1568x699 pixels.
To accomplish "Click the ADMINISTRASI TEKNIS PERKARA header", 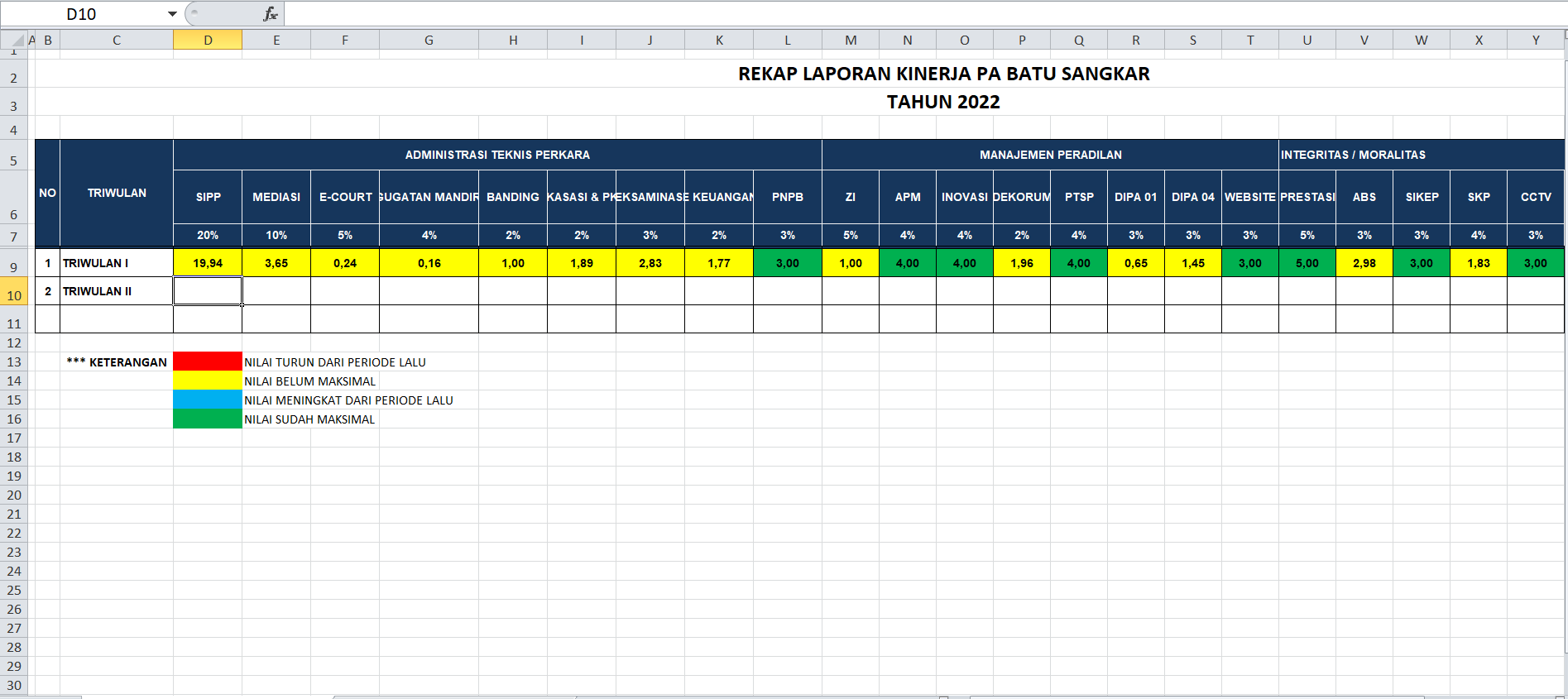I will tap(497, 155).
